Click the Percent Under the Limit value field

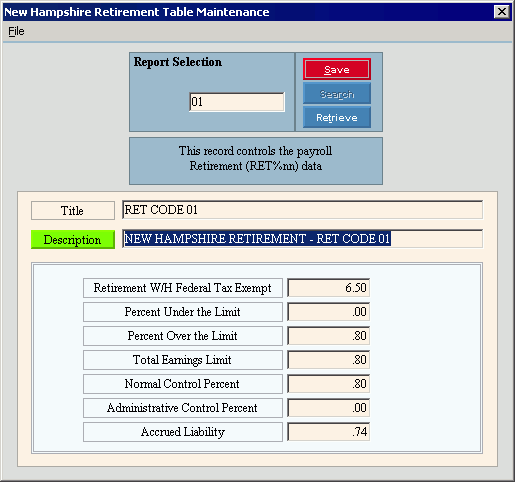click(328, 312)
